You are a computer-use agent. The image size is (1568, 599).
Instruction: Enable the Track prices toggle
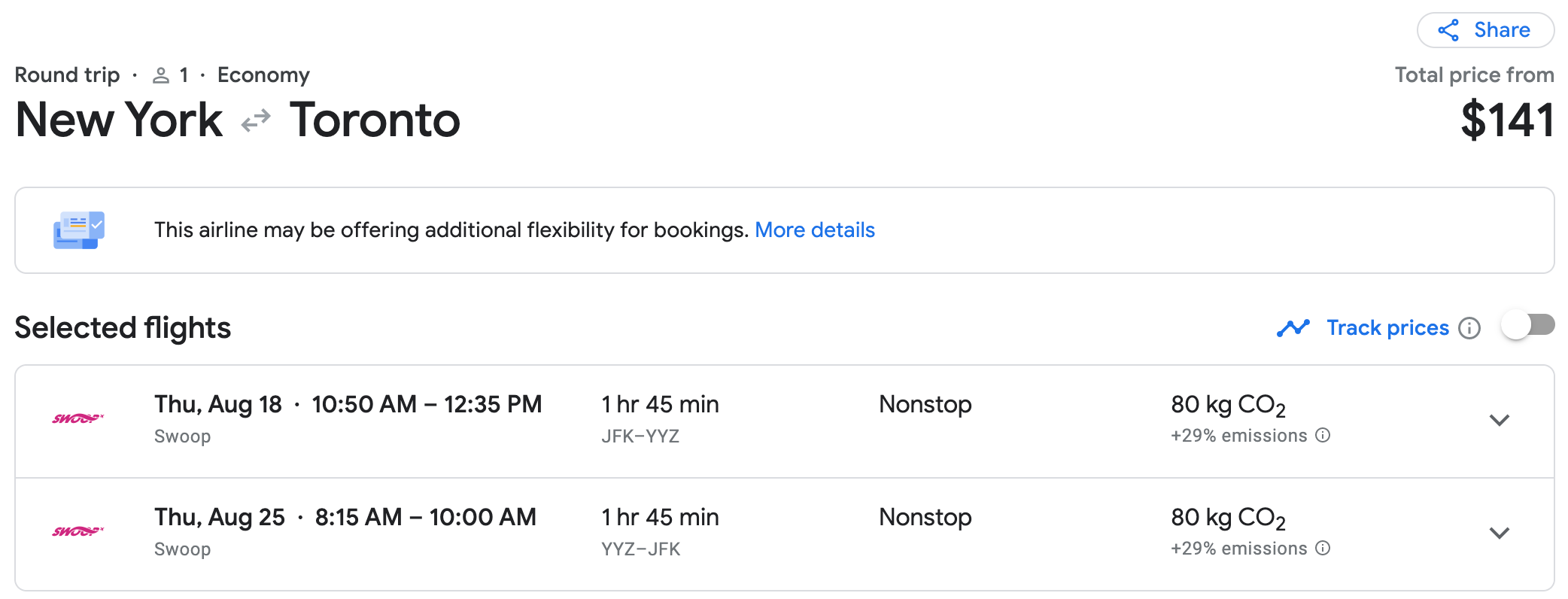pos(1527,325)
